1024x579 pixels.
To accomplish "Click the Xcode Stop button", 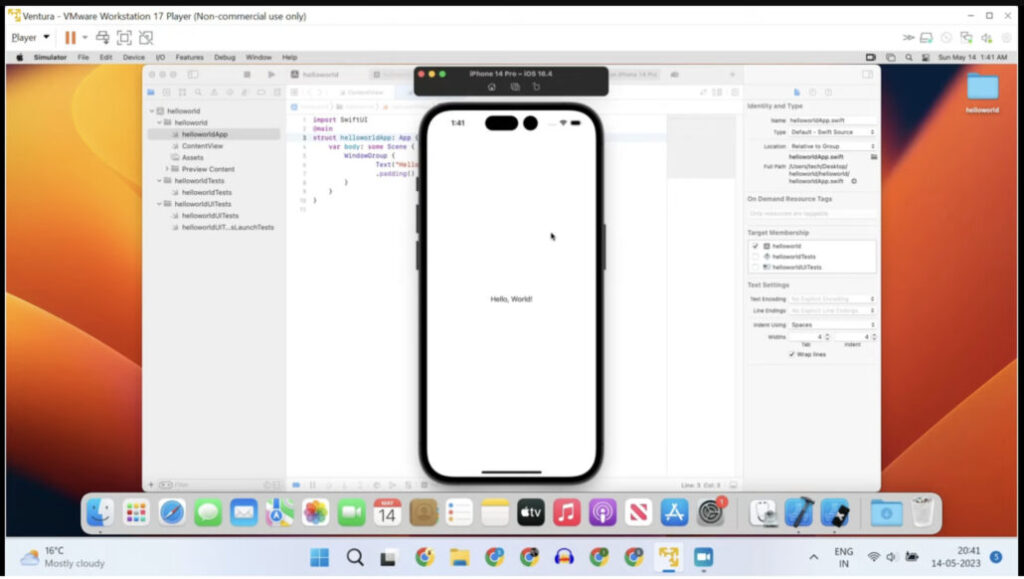I will point(247,75).
